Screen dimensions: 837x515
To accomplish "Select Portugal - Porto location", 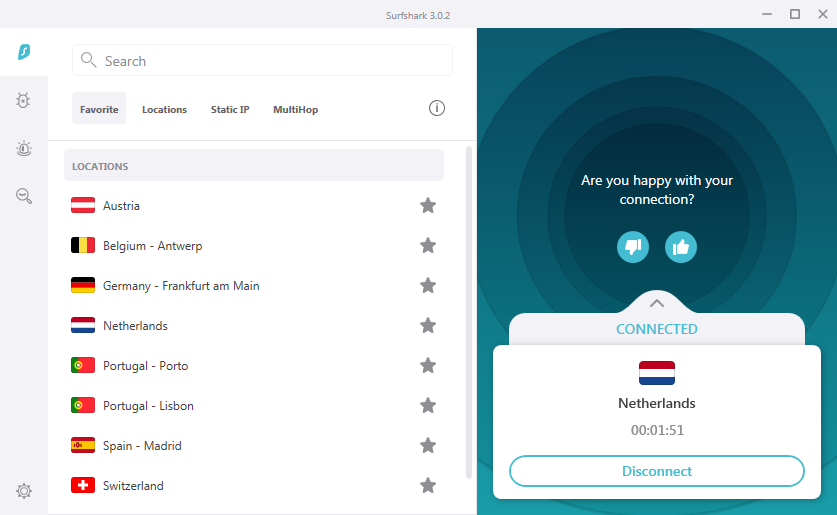I will pos(254,366).
